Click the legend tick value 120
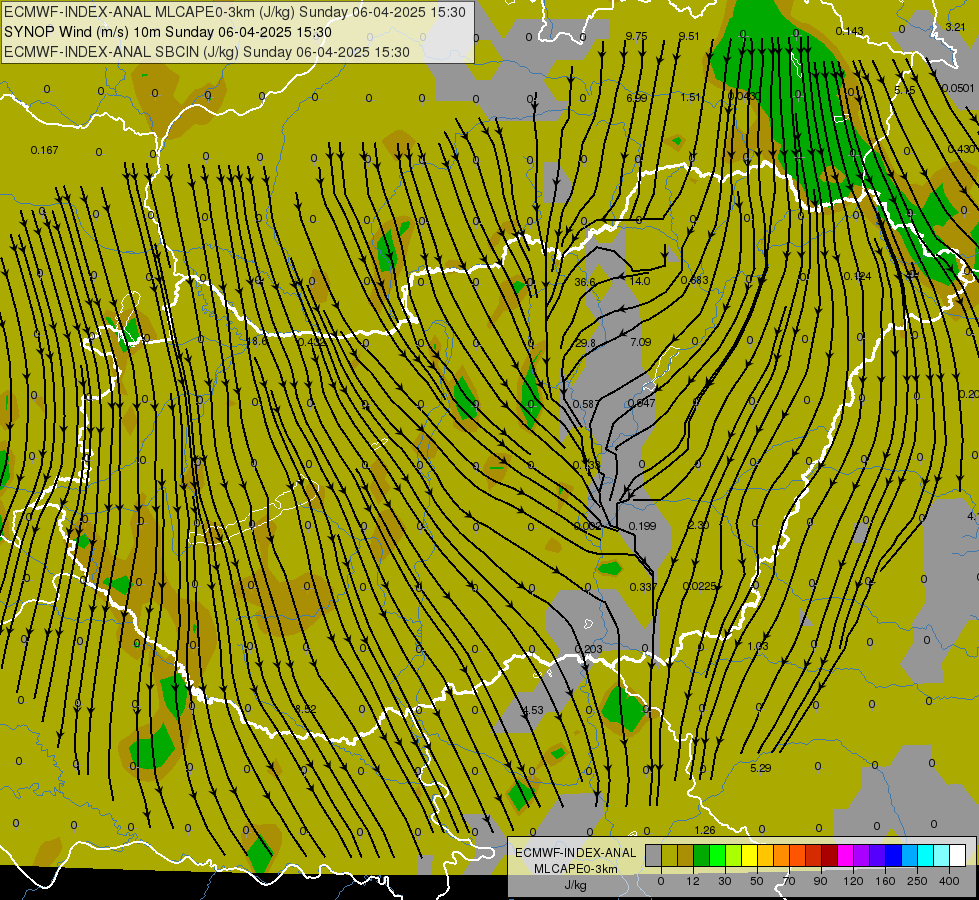Viewport: 979px width, 900px height. pyautogui.click(x=853, y=881)
